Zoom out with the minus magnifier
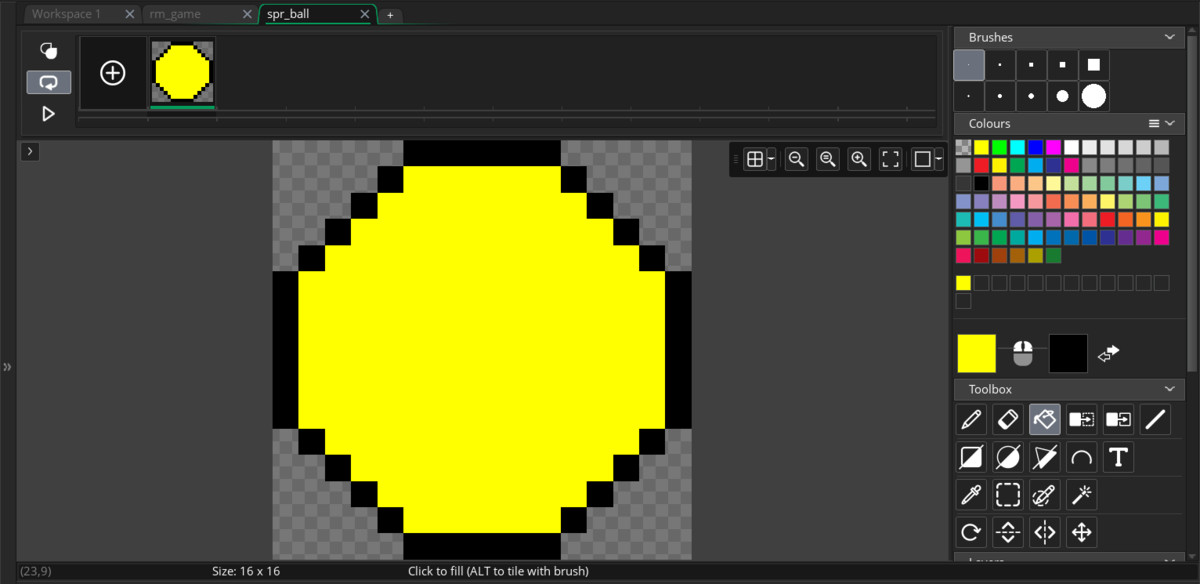The width and height of the screenshot is (1200, 584). click(x=796, y=159)
